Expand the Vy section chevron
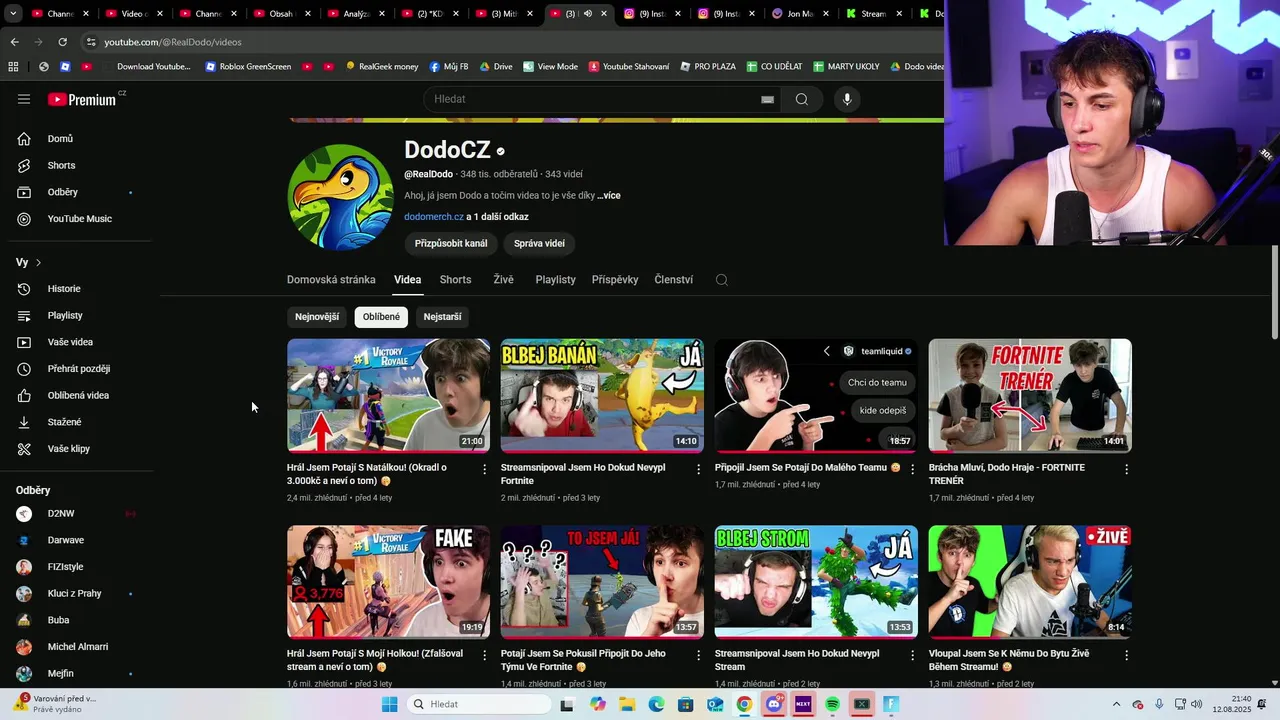This screenshot has width=1280, height=720. pyautogui.click(x=38, y=262)
